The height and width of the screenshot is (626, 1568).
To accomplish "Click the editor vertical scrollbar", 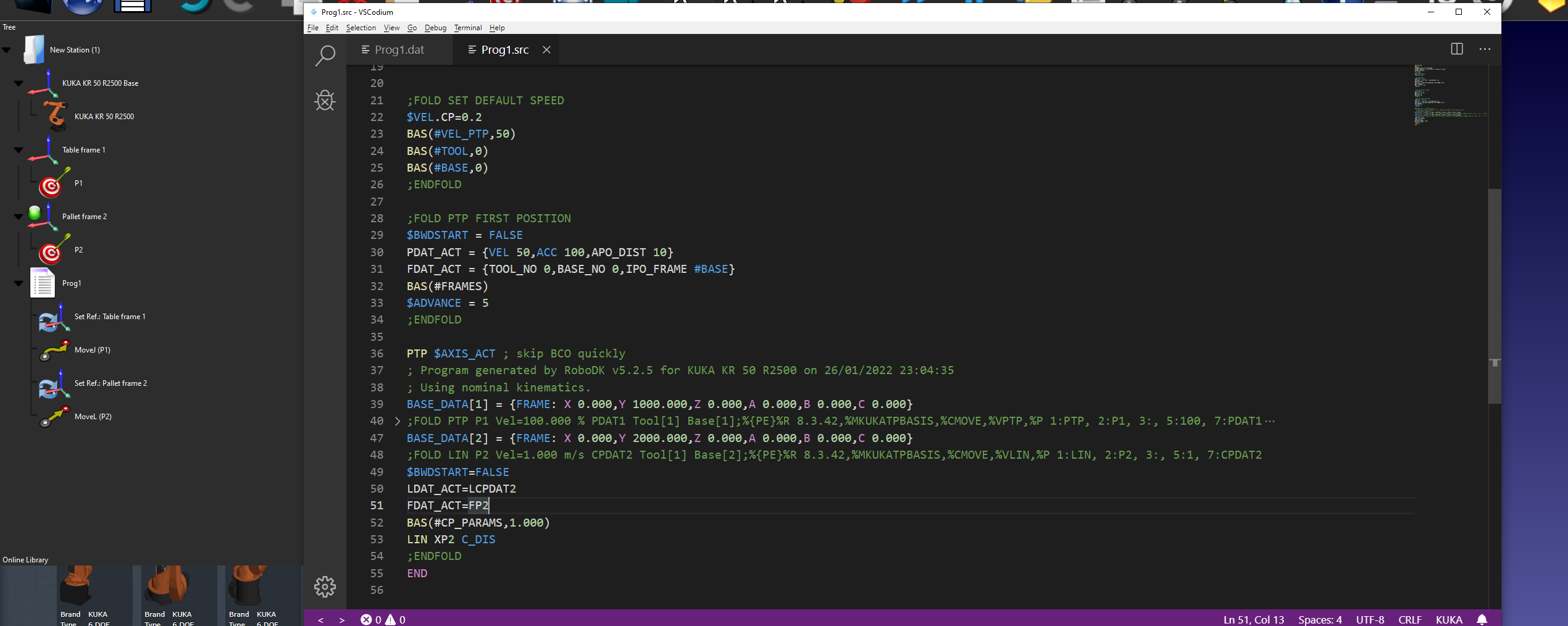I will point(1494,296).
